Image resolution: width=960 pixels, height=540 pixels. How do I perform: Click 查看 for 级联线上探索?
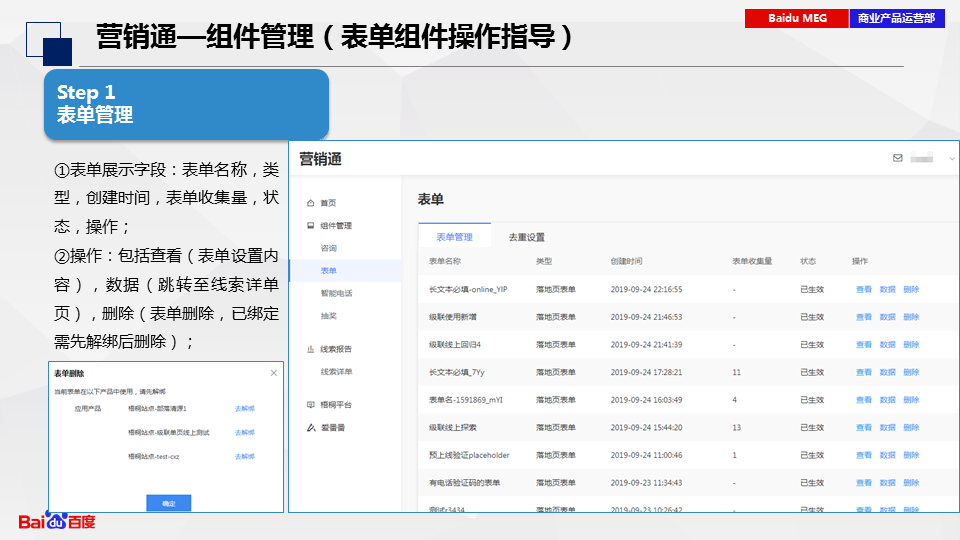point(864,427)
